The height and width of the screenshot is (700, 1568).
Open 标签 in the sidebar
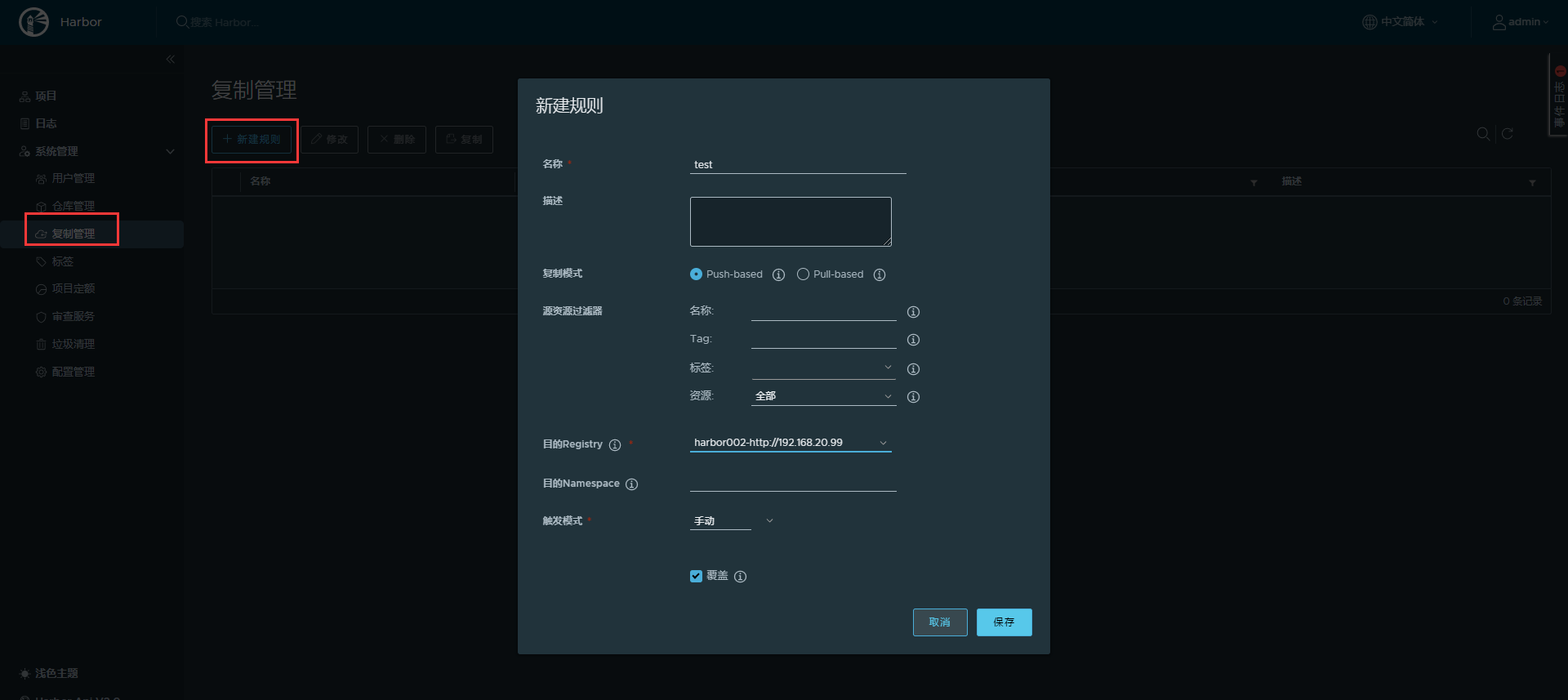coord(62,261)
